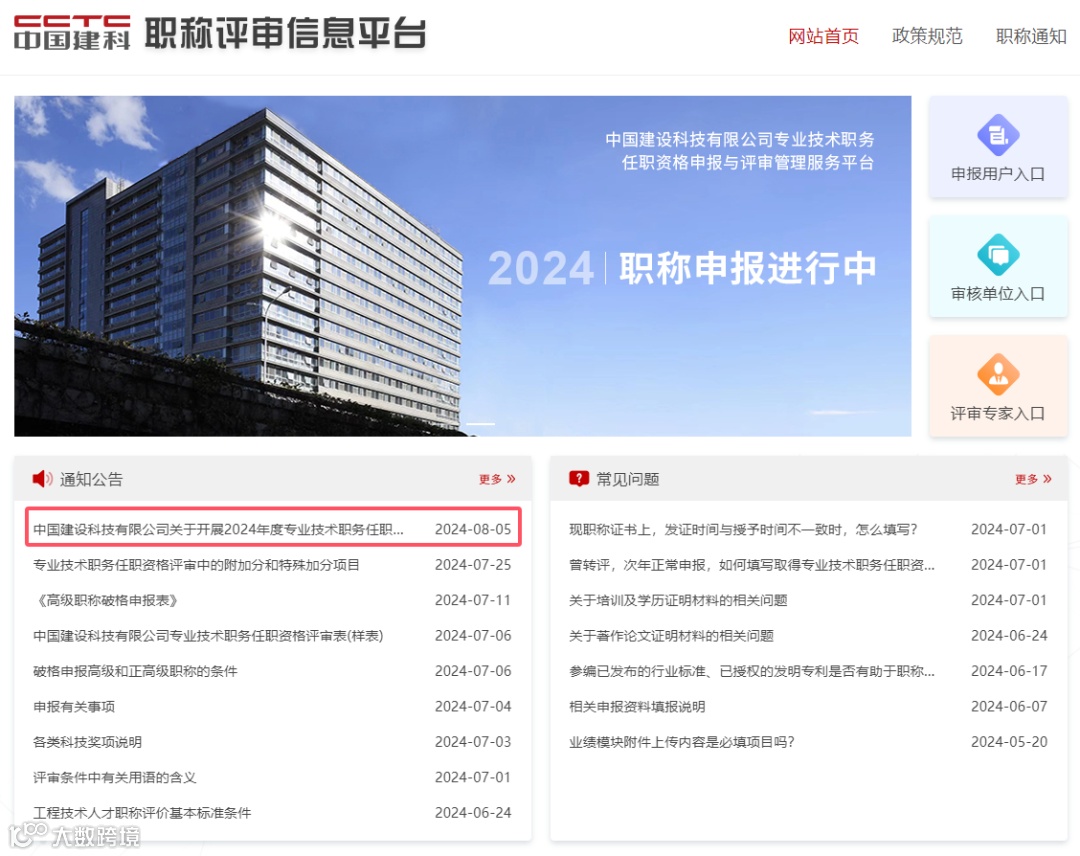The height and width of the screenshot is (856, 1080).
Task: Go to 网站首页 menu item
Action: 824,36
